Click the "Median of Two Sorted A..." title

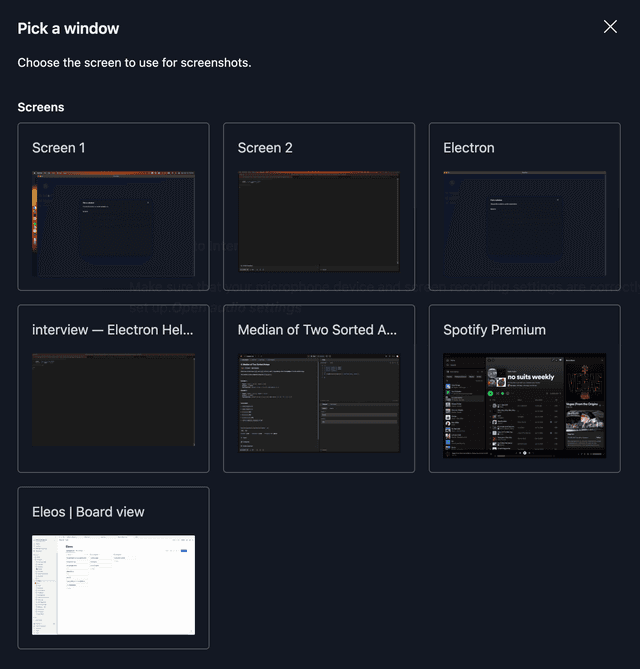(318, 330)
